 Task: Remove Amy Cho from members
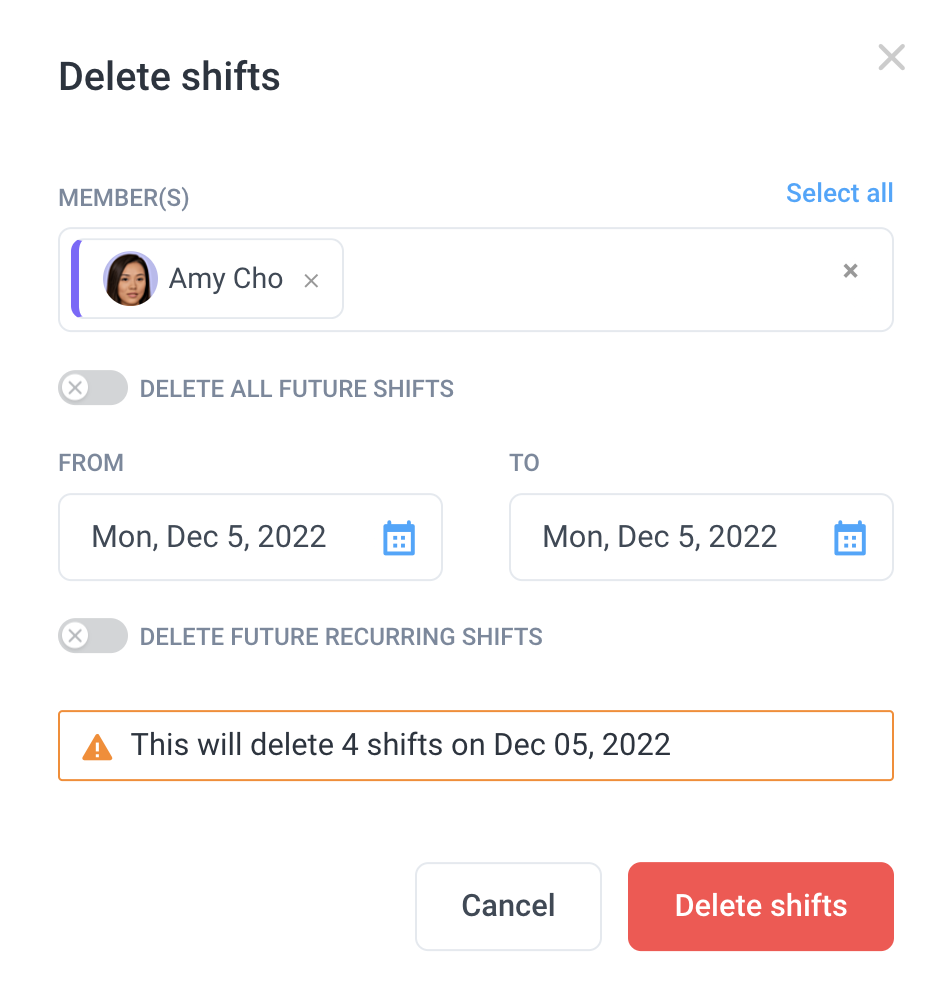[311, 280]
